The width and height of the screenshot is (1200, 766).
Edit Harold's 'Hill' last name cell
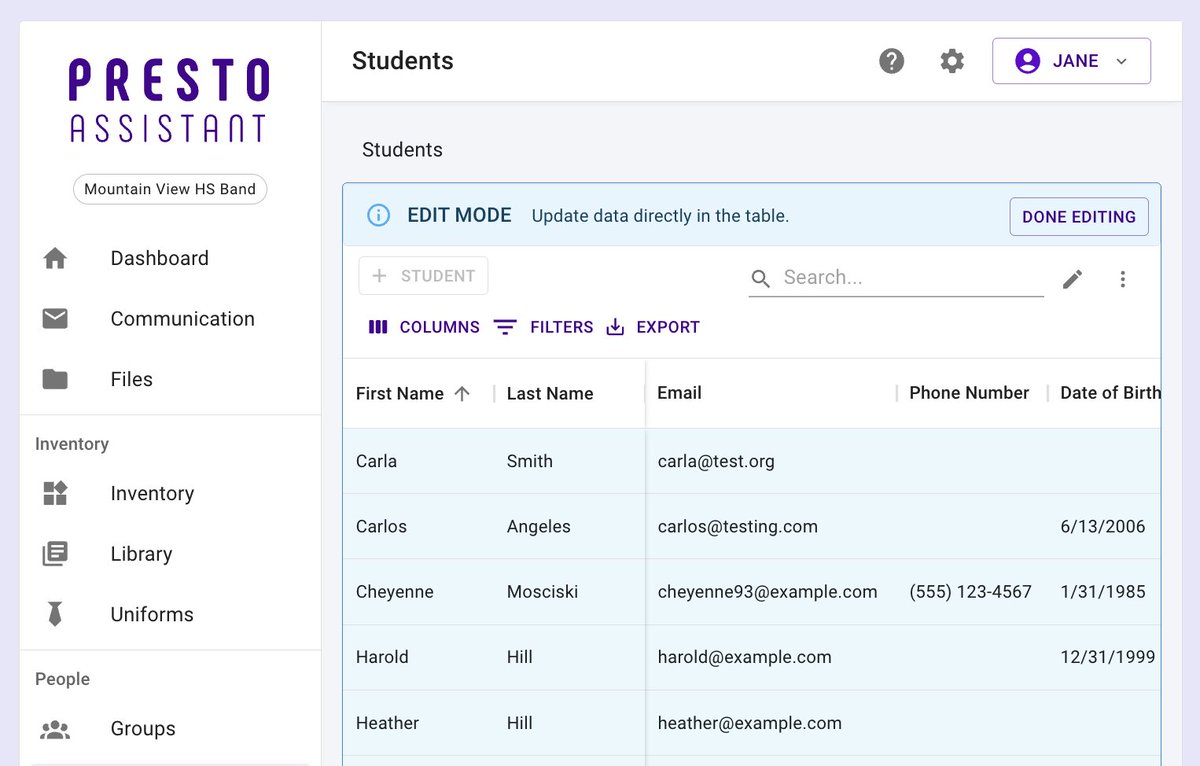(570, 657)
